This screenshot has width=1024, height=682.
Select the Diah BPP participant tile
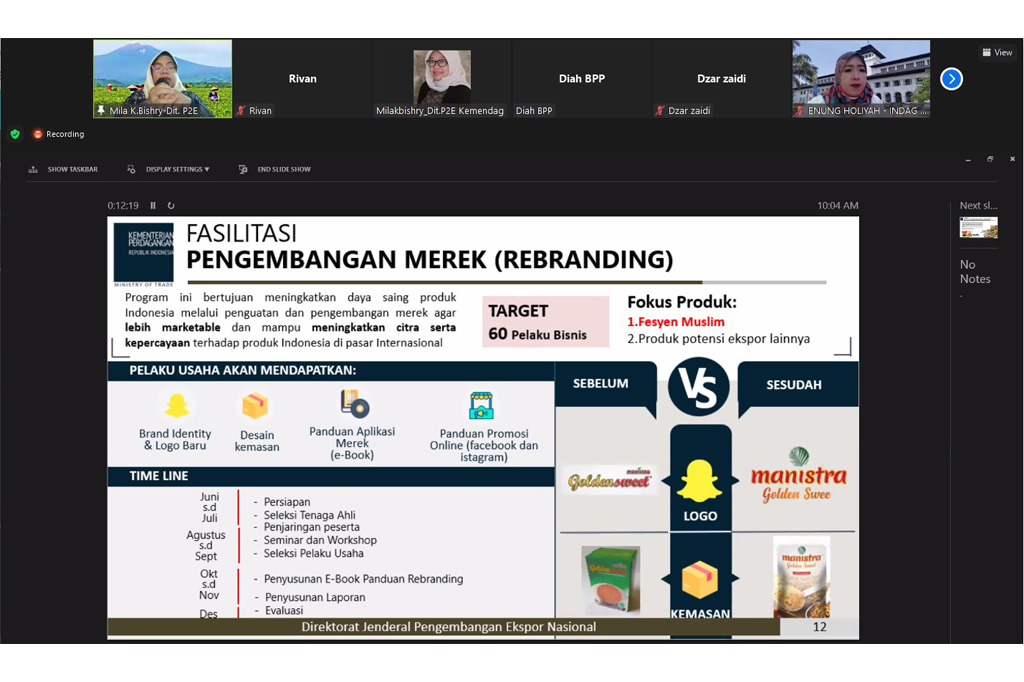coord(582,78)
